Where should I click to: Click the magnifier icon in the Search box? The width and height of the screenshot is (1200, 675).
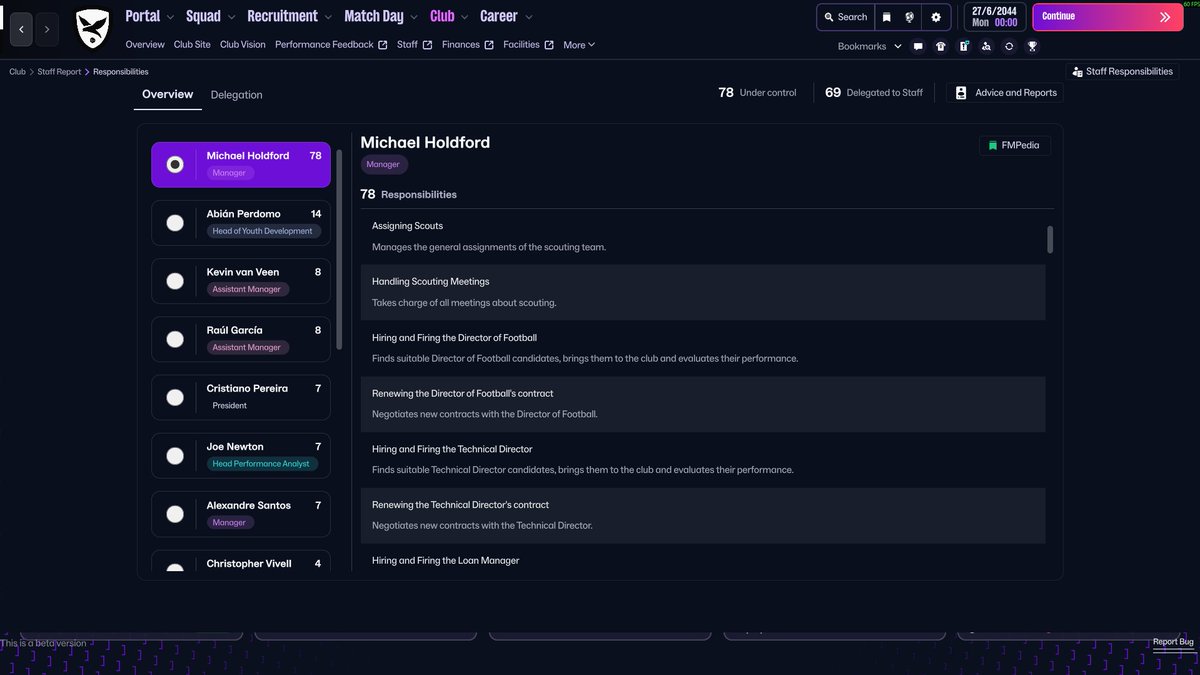[829, 17]
